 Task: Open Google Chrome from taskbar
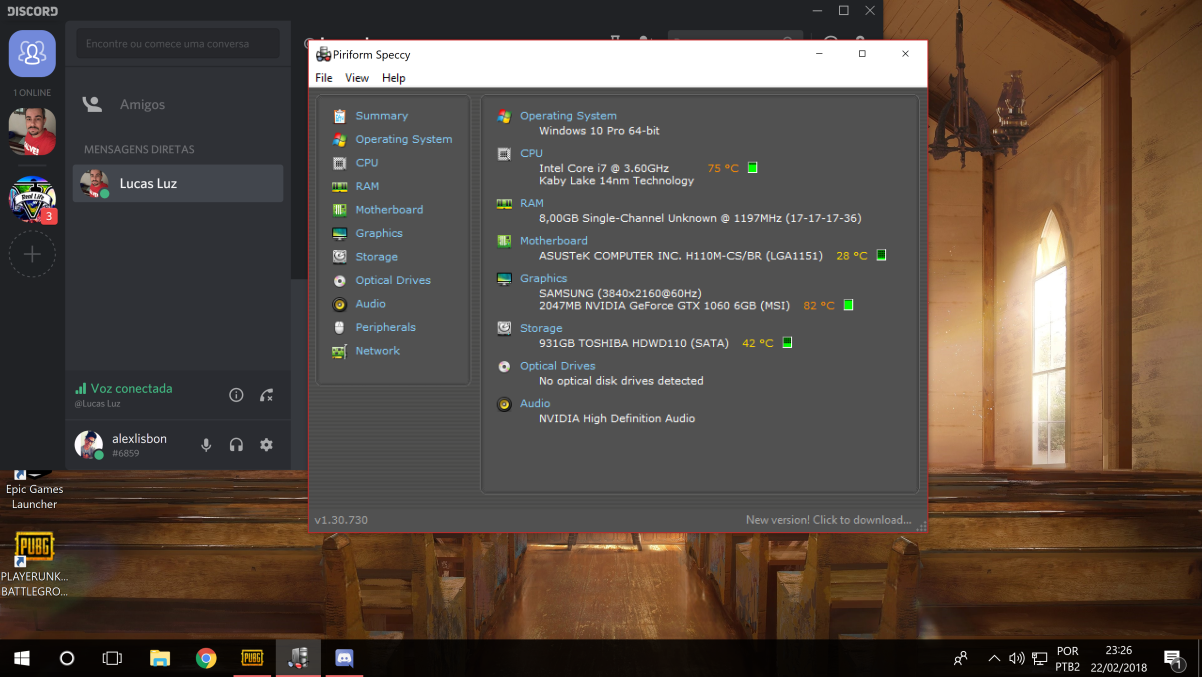tap(206, 658)
